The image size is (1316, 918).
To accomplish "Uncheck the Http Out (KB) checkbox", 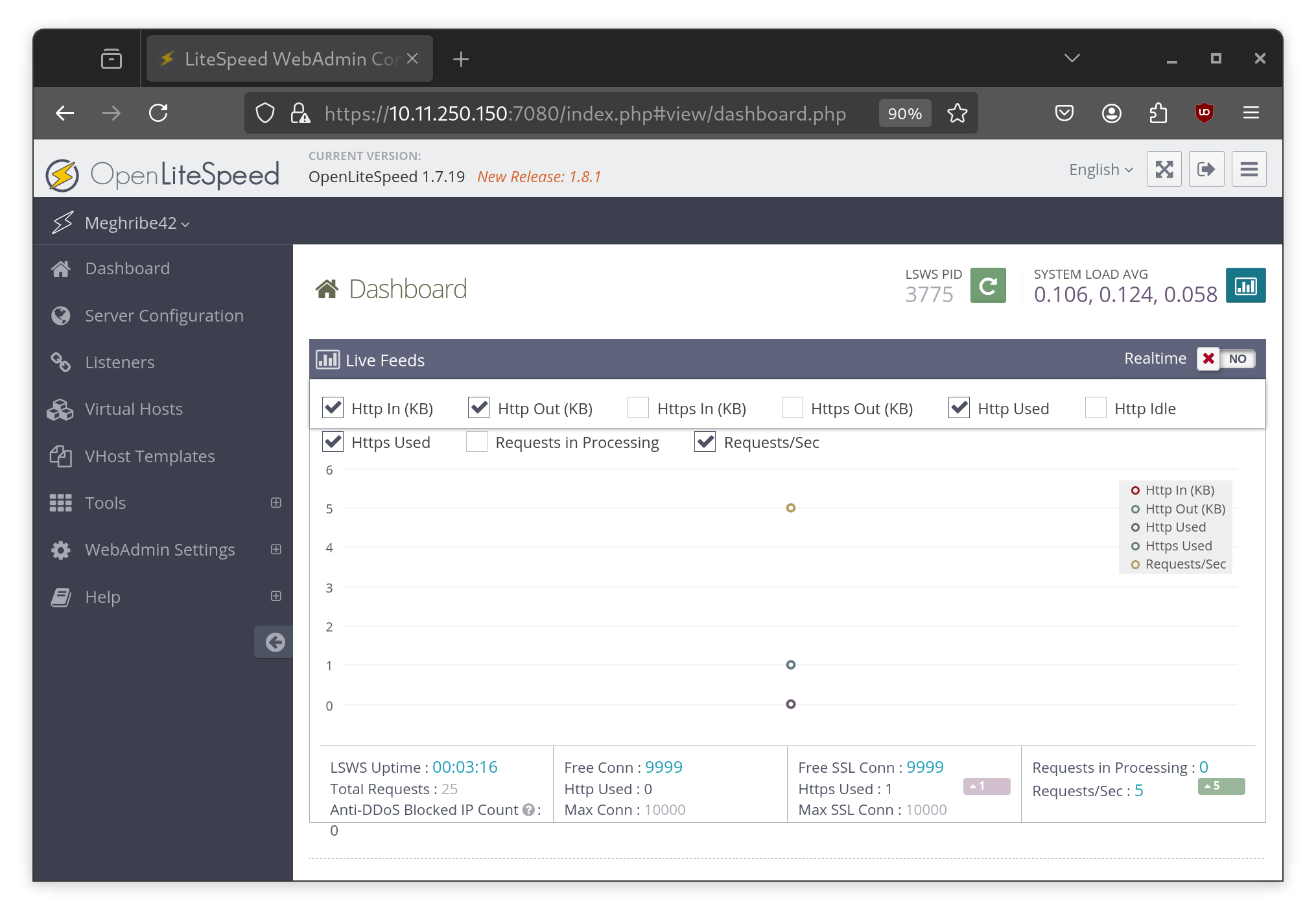I will 479,408.
